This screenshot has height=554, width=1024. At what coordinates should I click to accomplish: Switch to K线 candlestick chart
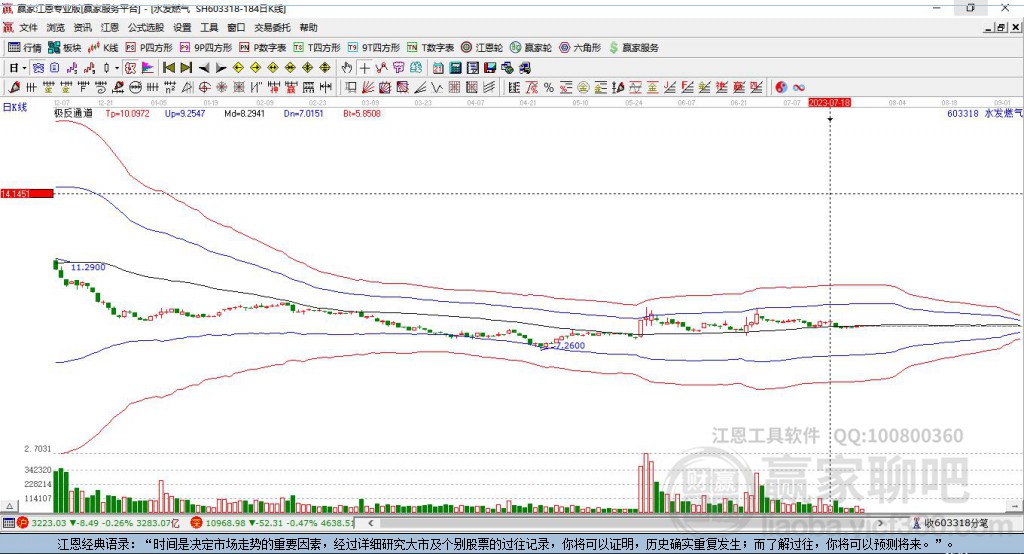(x=104, y=47)
